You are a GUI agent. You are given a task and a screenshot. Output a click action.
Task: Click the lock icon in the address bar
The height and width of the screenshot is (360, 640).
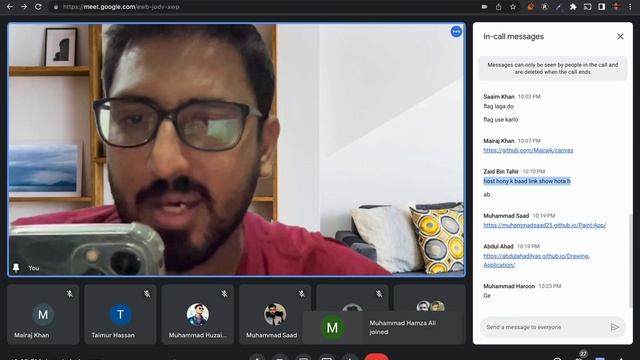click(x=56, y=7)
